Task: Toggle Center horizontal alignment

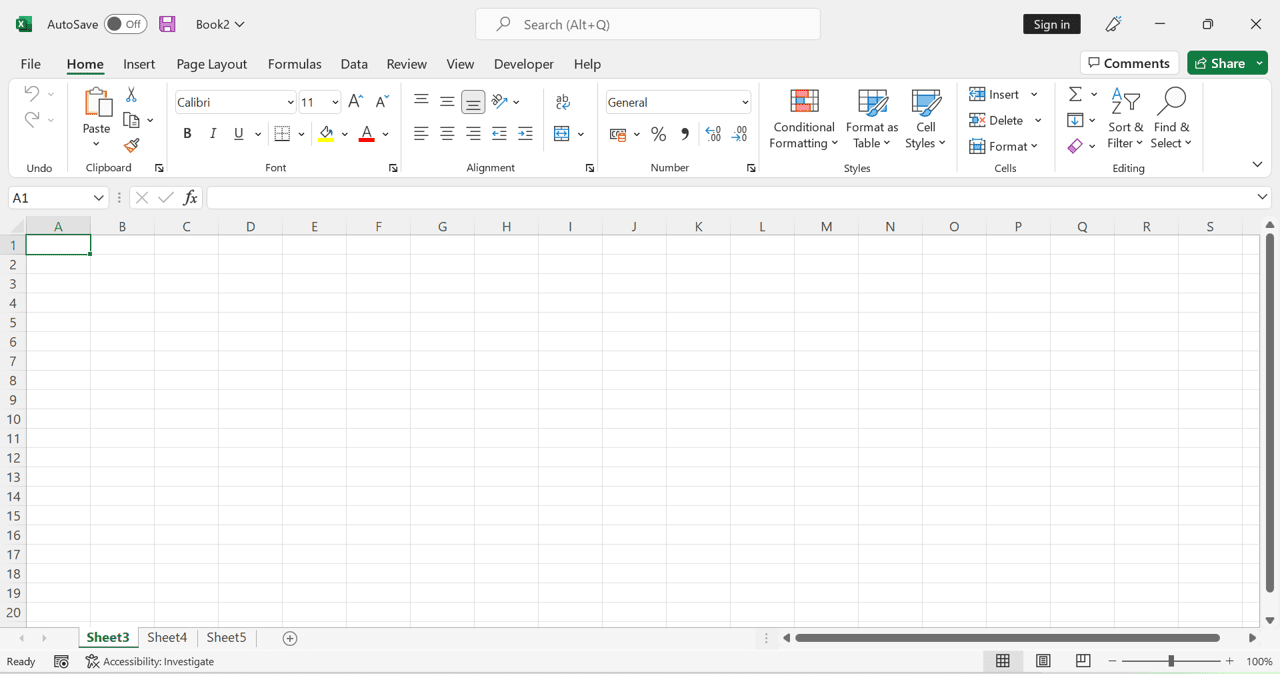Action: pos(447,134)
